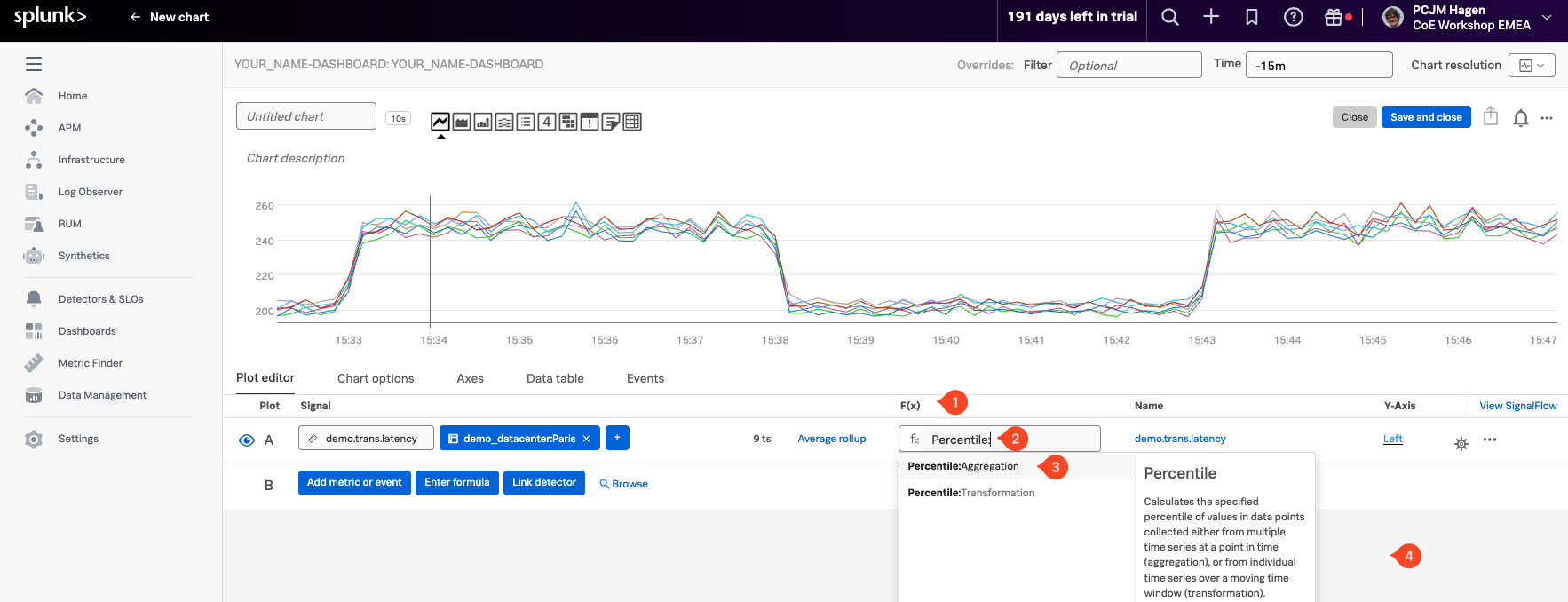Click the share chart icon
The height and width of the screenshot is (602, 1568).
1491,117
